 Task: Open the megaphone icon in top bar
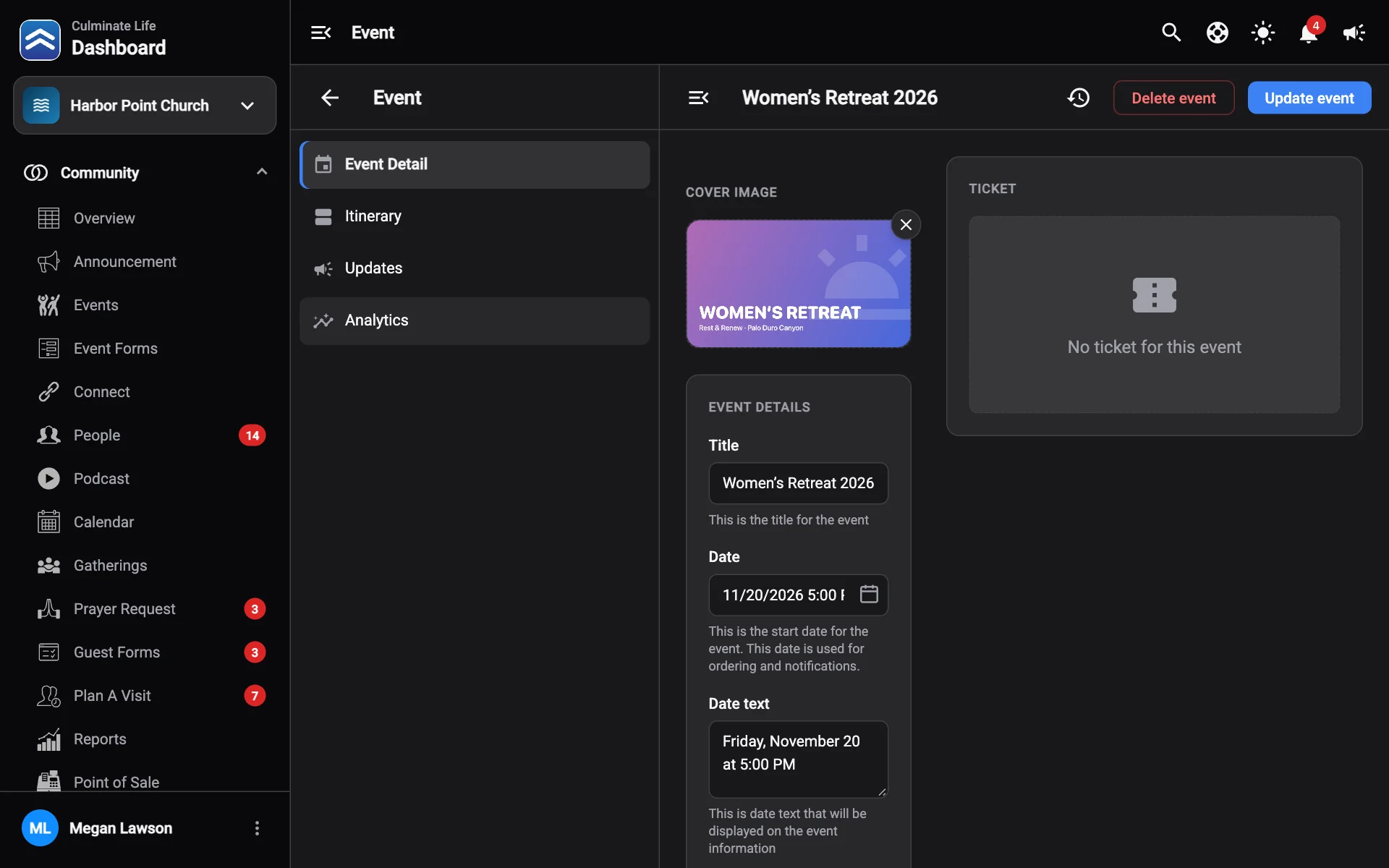point(1354,33)
